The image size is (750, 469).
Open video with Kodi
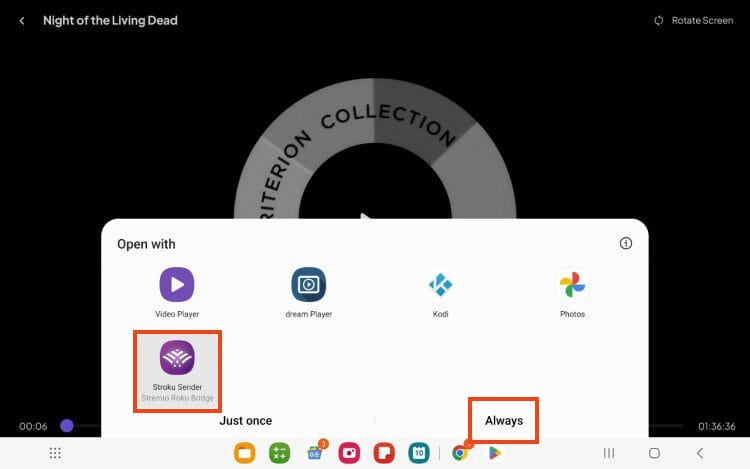point(440,285)
